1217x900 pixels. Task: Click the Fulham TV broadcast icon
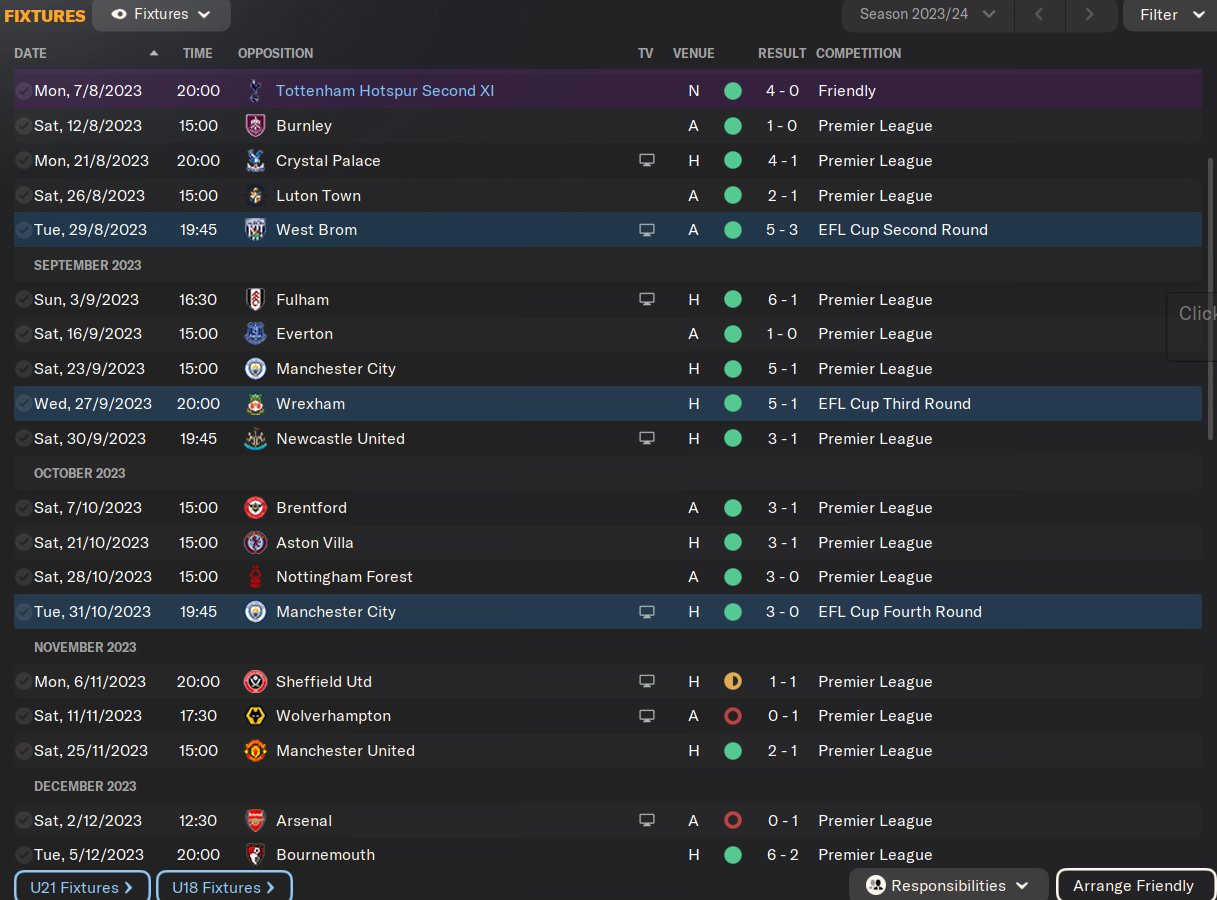[647, 300]
